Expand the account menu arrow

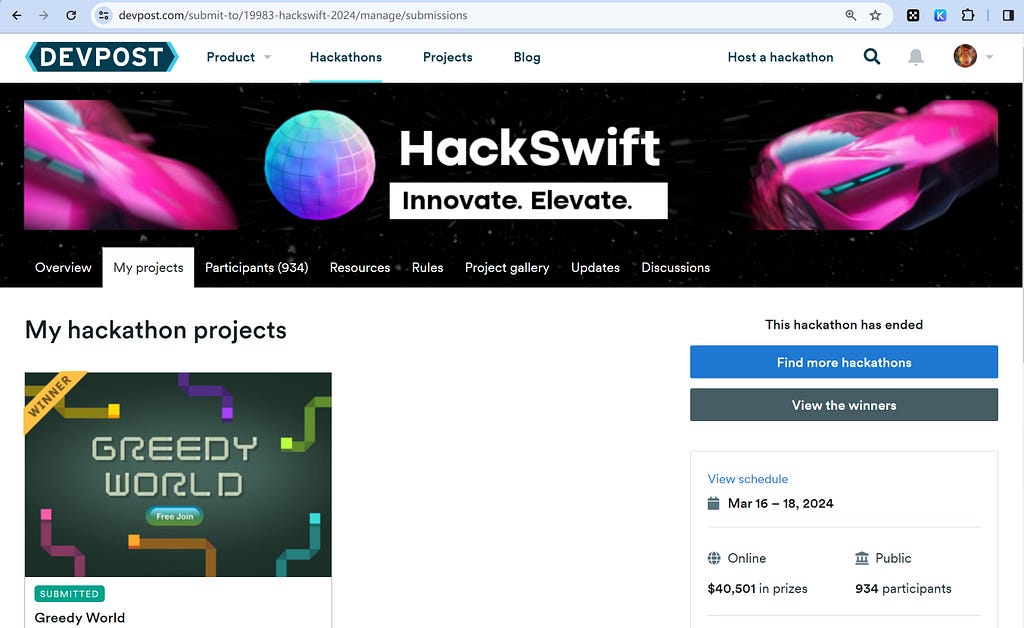pos(989,57)
